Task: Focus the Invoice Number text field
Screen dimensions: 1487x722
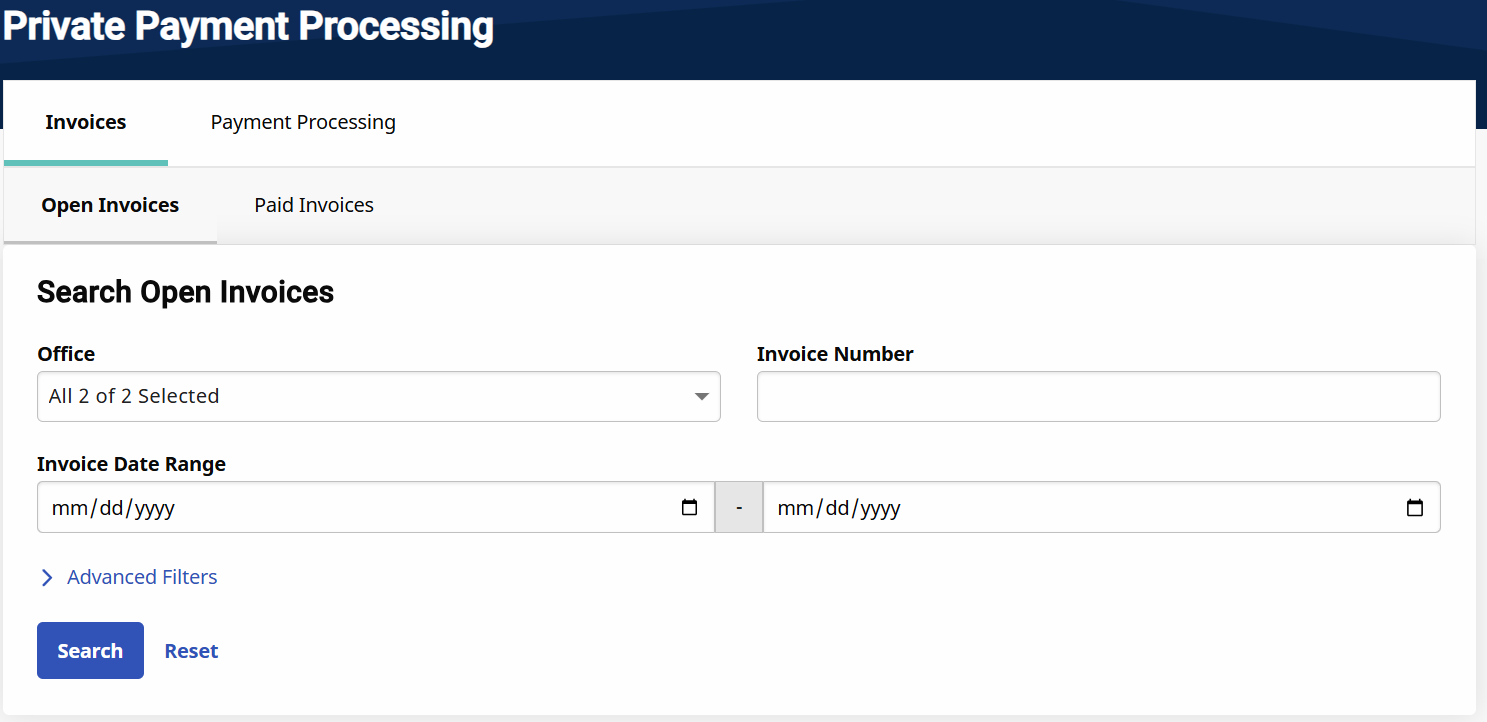Action: pos(1098,397)
